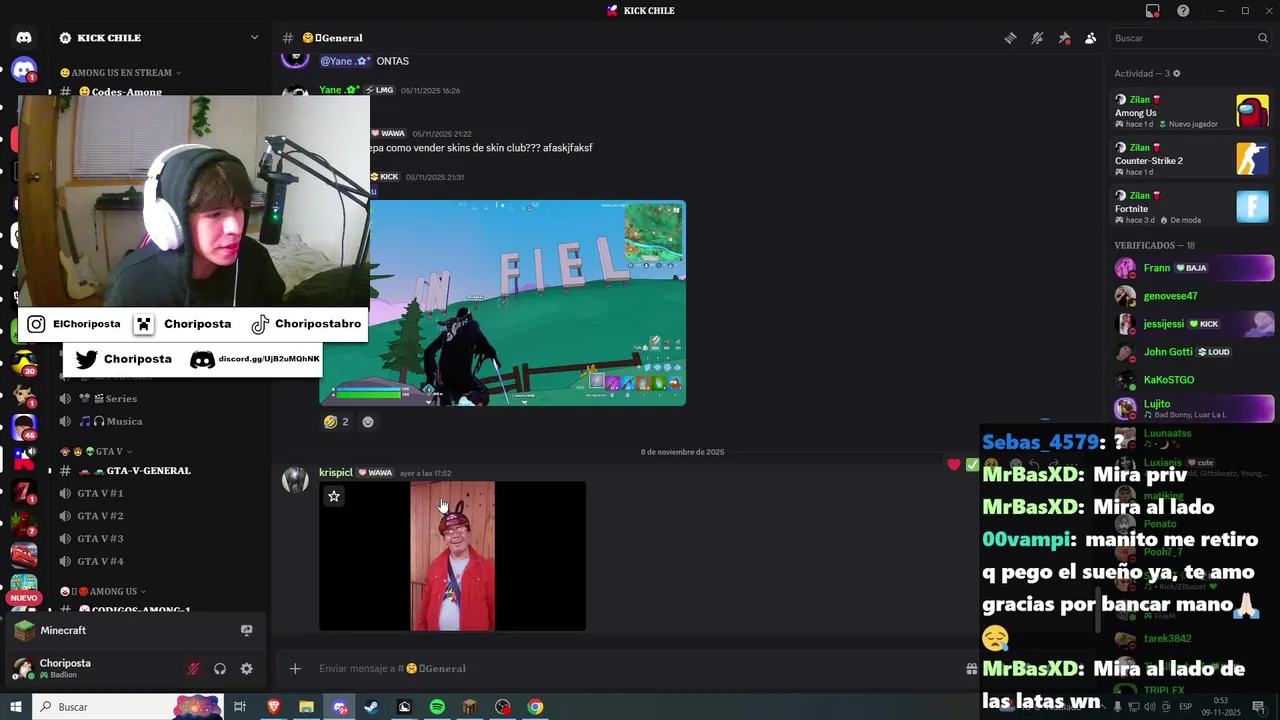Open the Cars McQueen server icon
The height and width of the screenshot is (720, 1280).
pos(24,553)
